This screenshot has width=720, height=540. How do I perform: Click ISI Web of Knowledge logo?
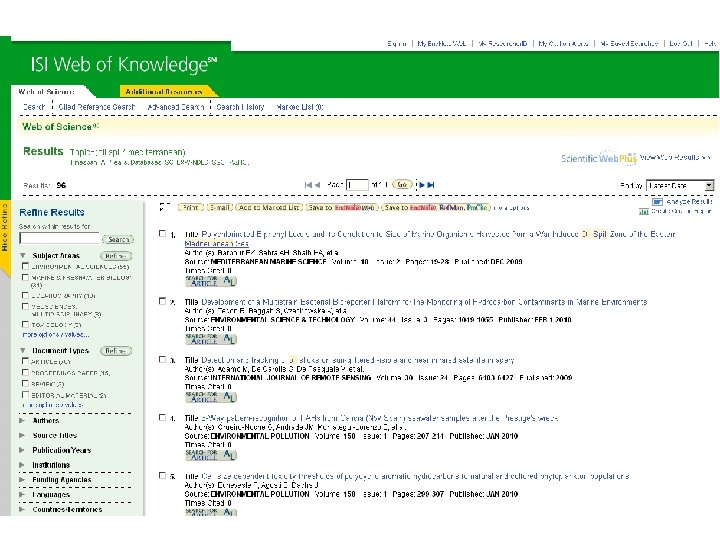point(124,65)
